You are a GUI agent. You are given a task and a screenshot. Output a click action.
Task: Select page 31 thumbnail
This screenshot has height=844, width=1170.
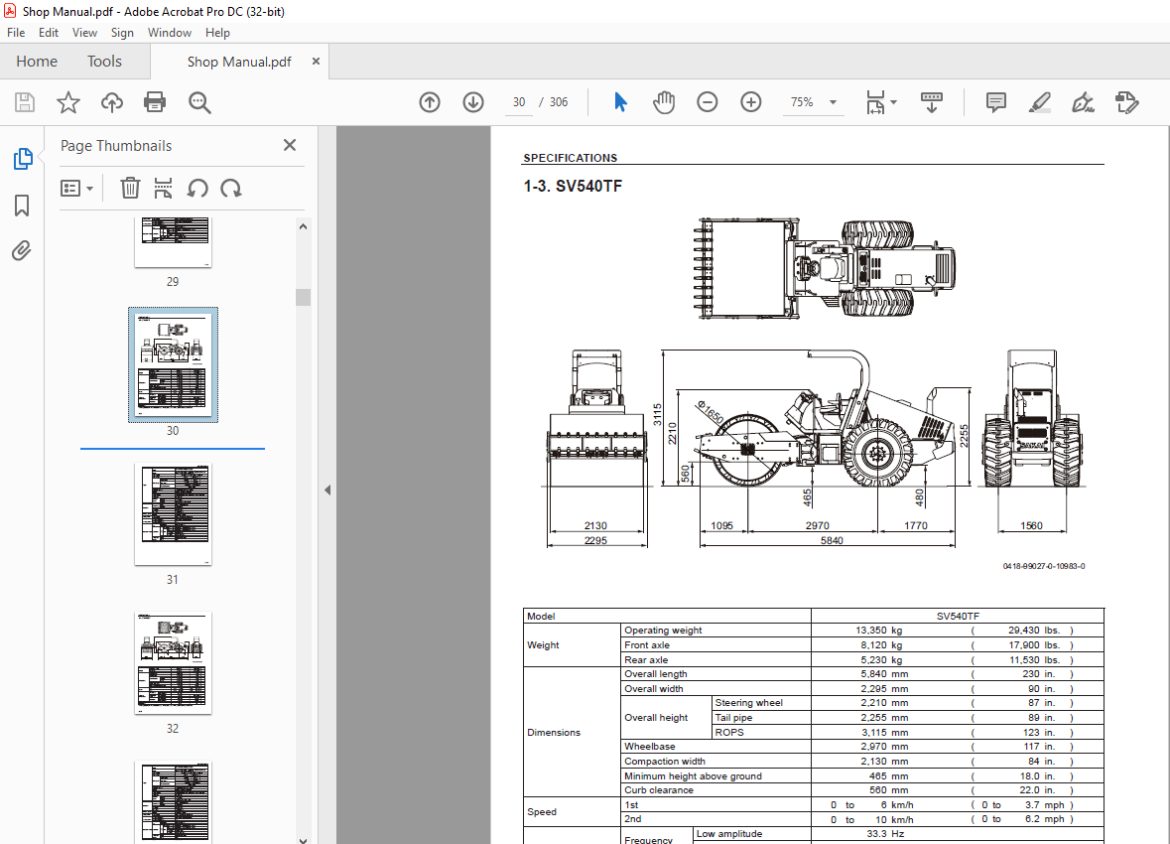tap(173, 514)
